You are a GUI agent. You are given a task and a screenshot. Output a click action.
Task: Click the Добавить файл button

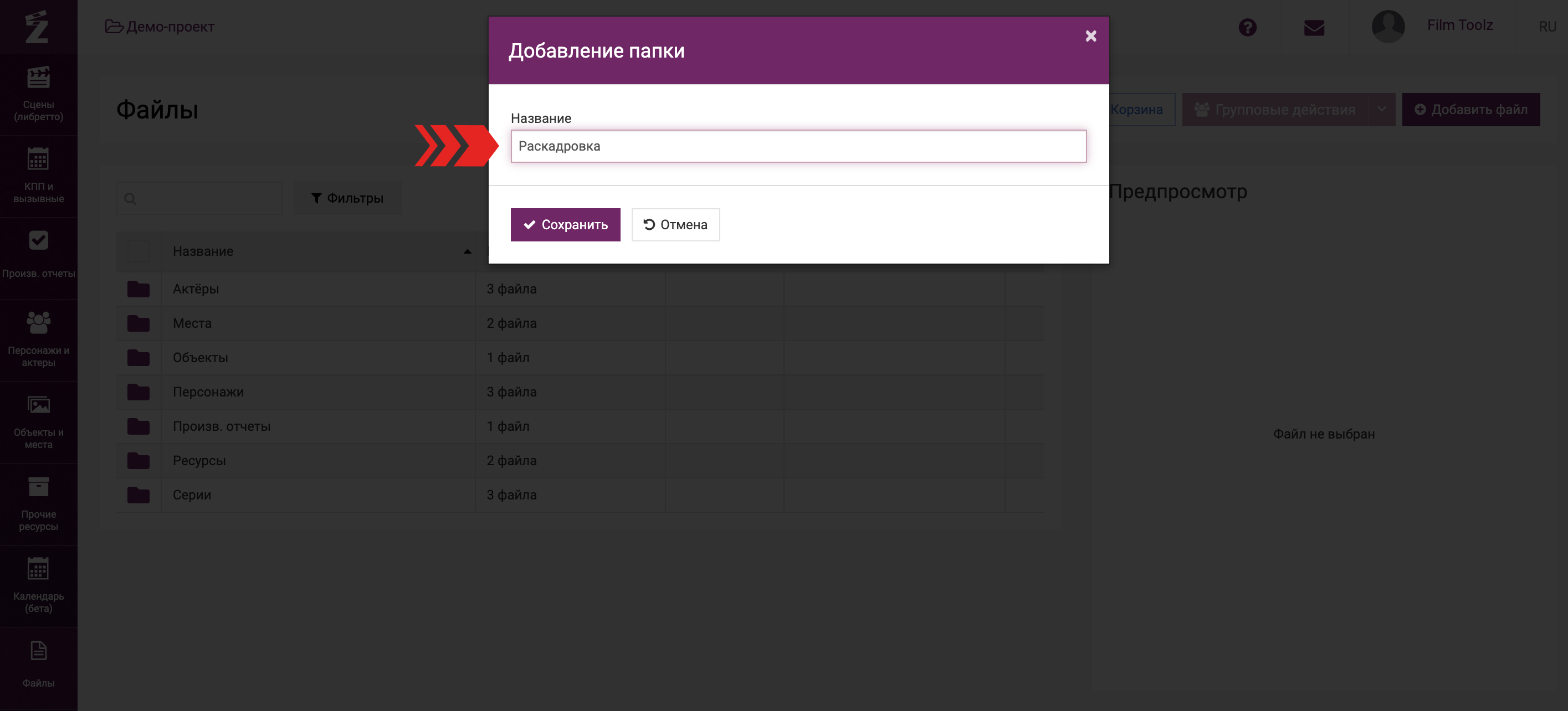tap(1470, 110)
